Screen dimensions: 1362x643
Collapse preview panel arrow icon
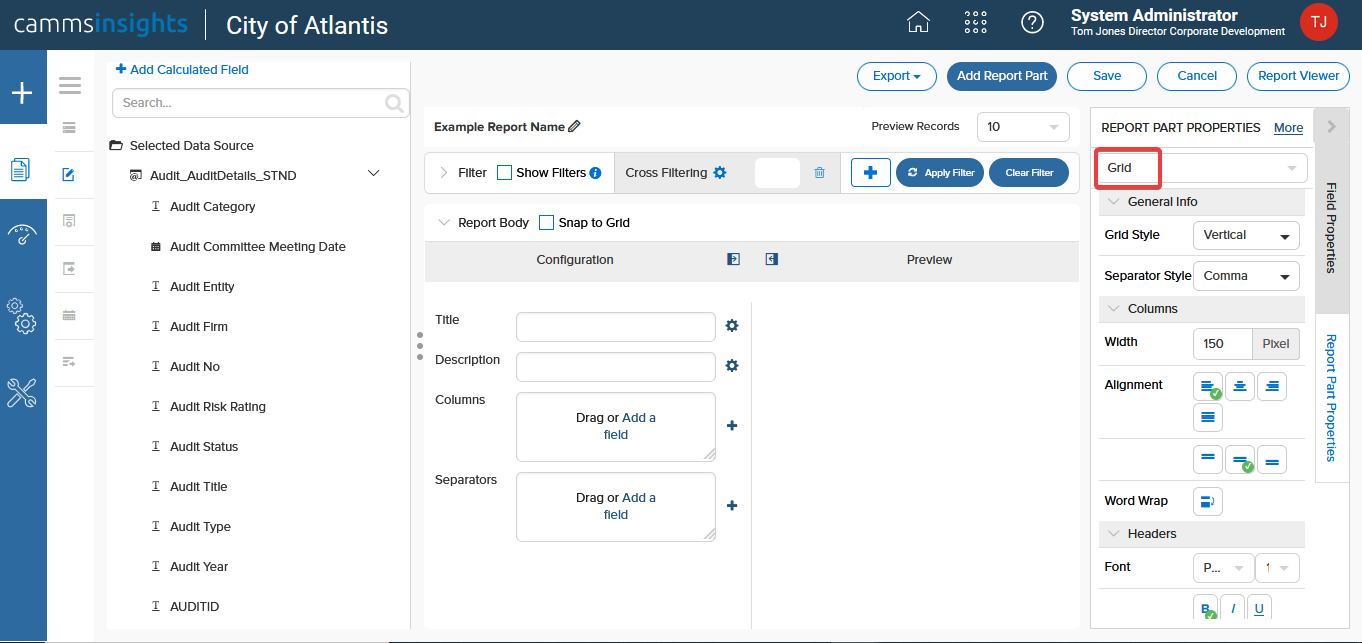coord(771,259)
